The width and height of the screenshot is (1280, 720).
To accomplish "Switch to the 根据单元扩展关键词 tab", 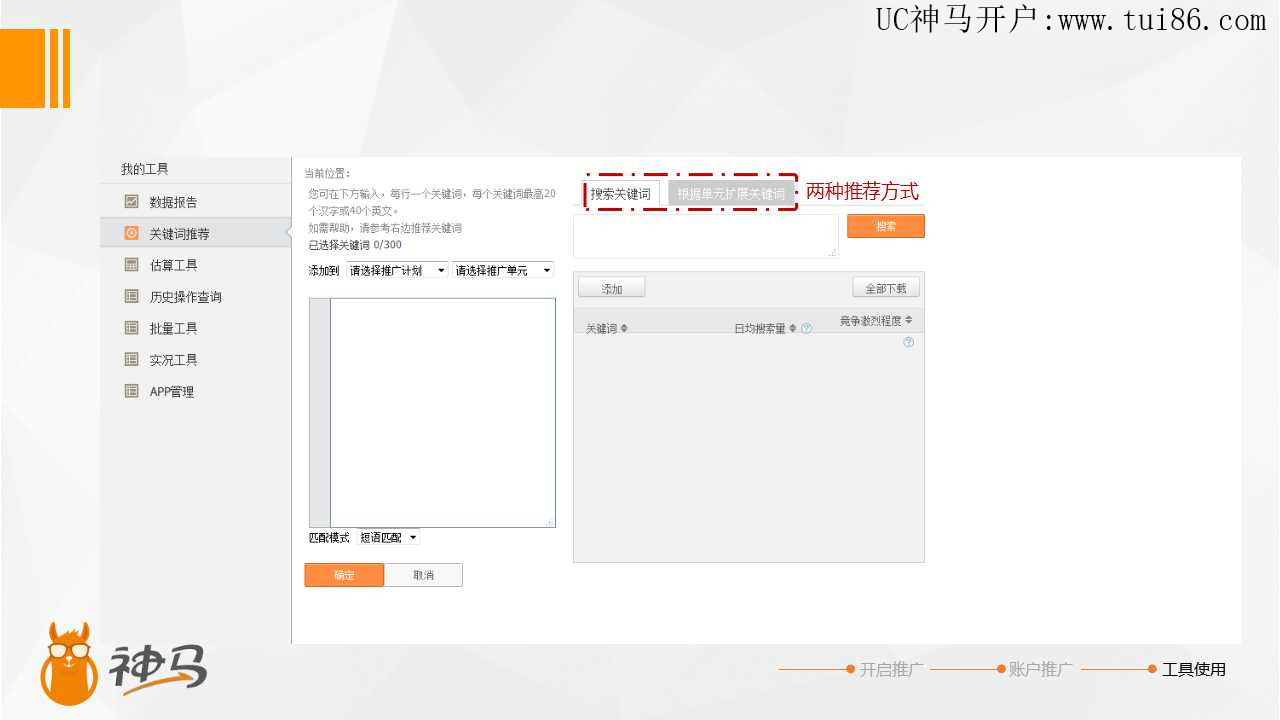I will coord(731,194).
